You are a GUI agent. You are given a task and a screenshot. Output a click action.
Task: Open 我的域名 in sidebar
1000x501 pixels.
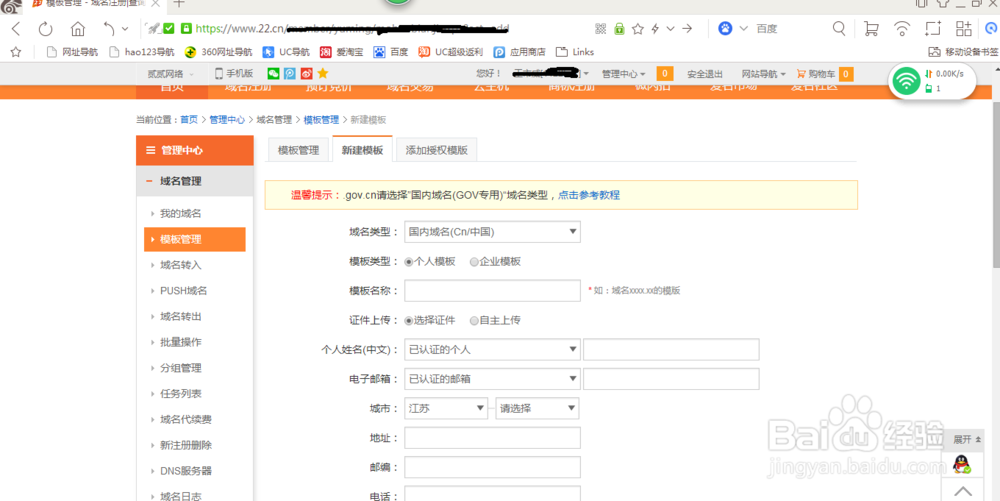pyautogui.click(x=180, y=214)
